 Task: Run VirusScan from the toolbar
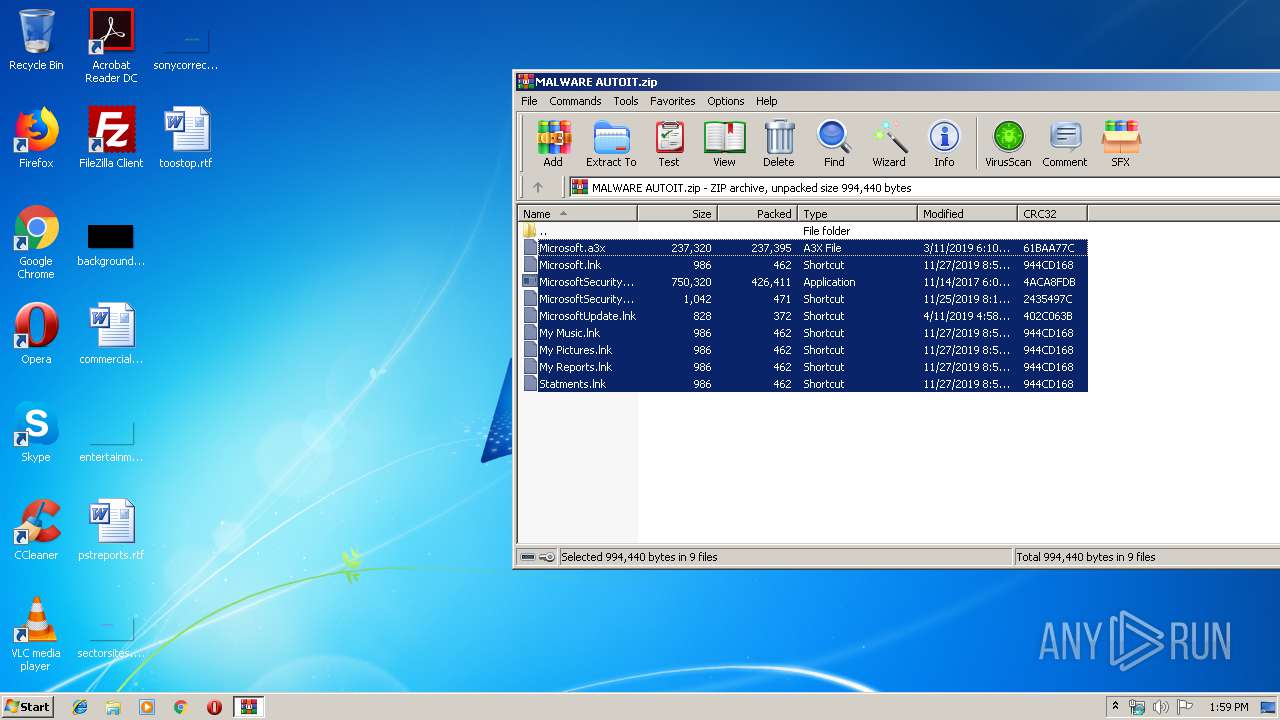[1008, 143]
